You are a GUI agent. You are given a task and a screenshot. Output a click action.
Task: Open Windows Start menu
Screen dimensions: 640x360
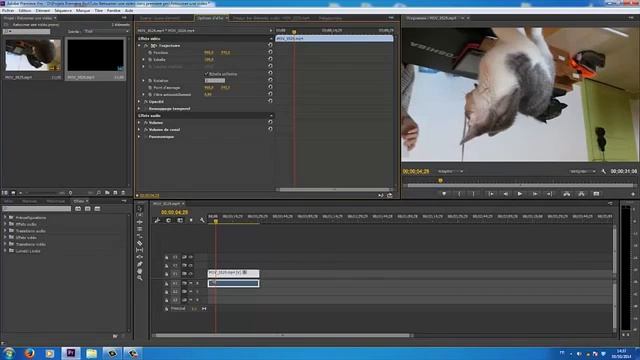tap(9, 353)
